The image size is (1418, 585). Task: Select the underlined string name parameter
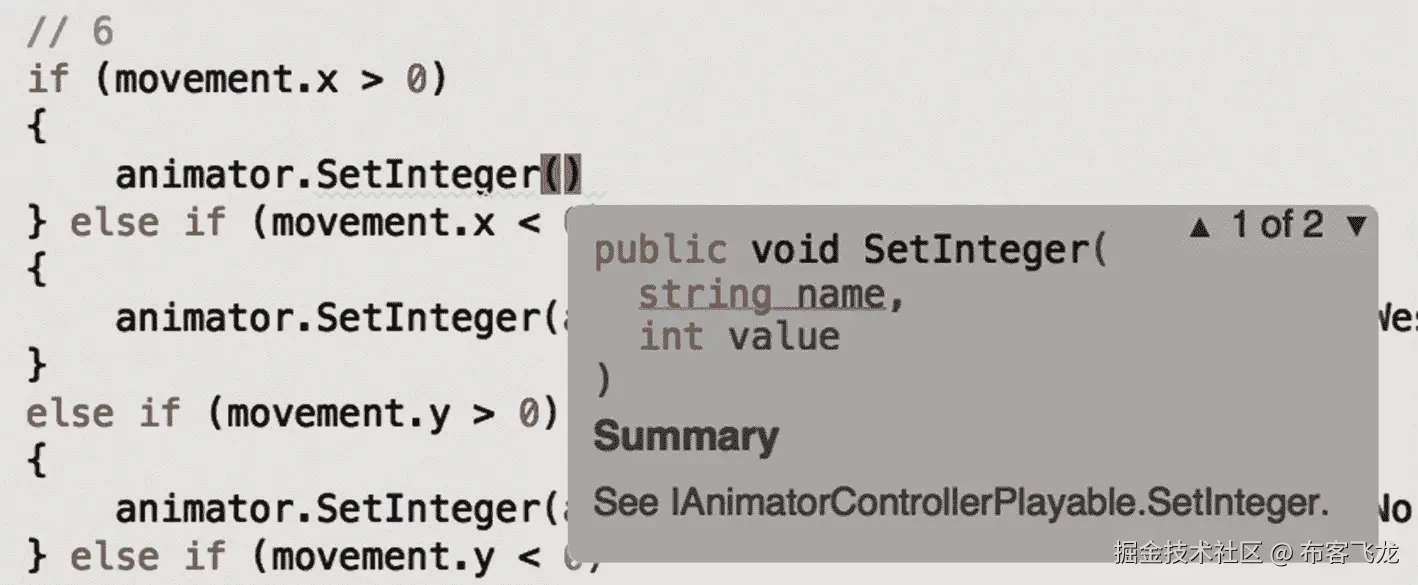click(762, 294)
